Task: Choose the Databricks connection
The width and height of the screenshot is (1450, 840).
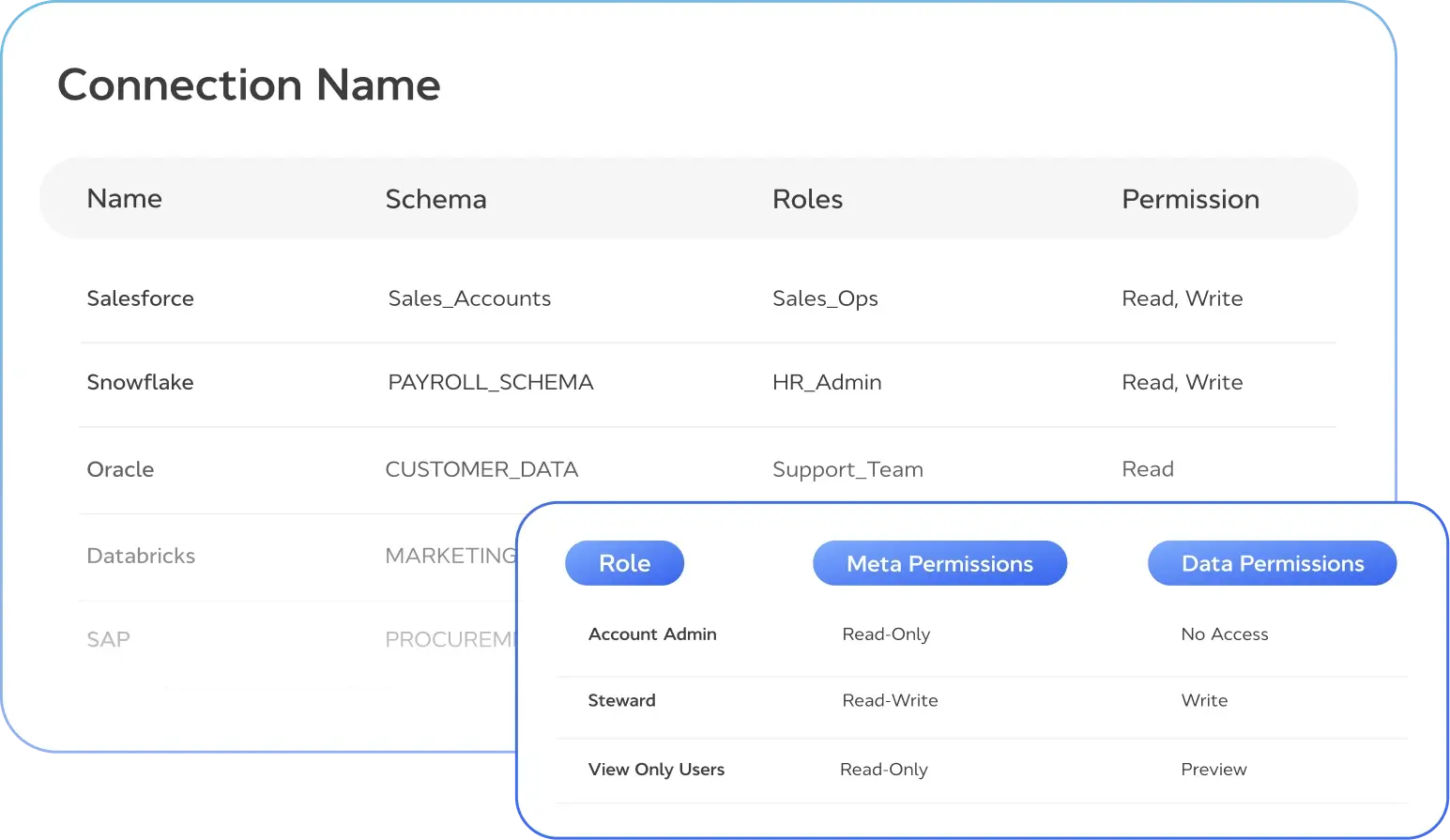Action: point(141,556)
